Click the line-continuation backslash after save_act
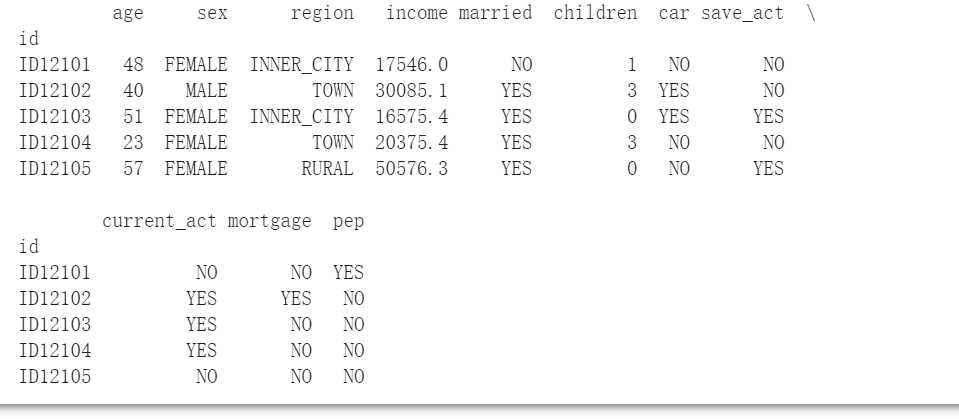 (x=807, y=14)
